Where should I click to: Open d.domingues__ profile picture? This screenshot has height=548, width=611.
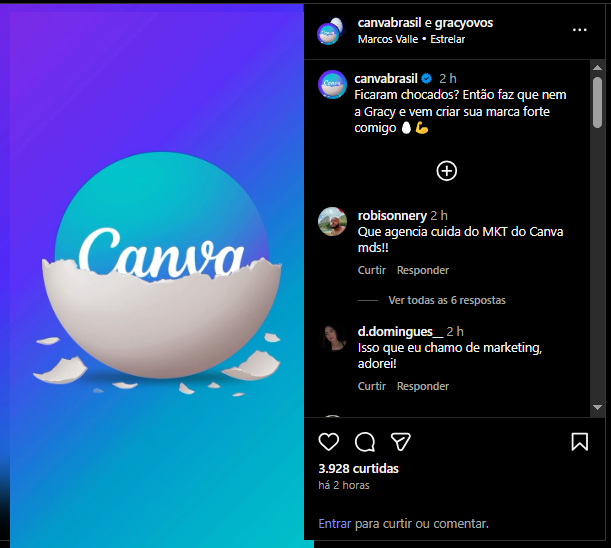332,338
